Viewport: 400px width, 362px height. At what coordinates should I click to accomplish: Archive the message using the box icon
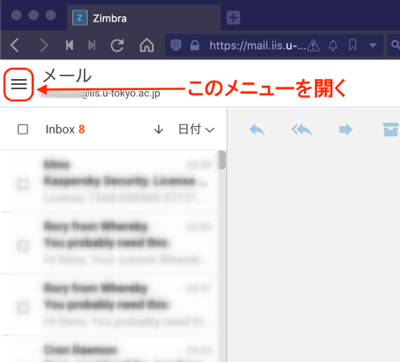[x=391, y=130]
